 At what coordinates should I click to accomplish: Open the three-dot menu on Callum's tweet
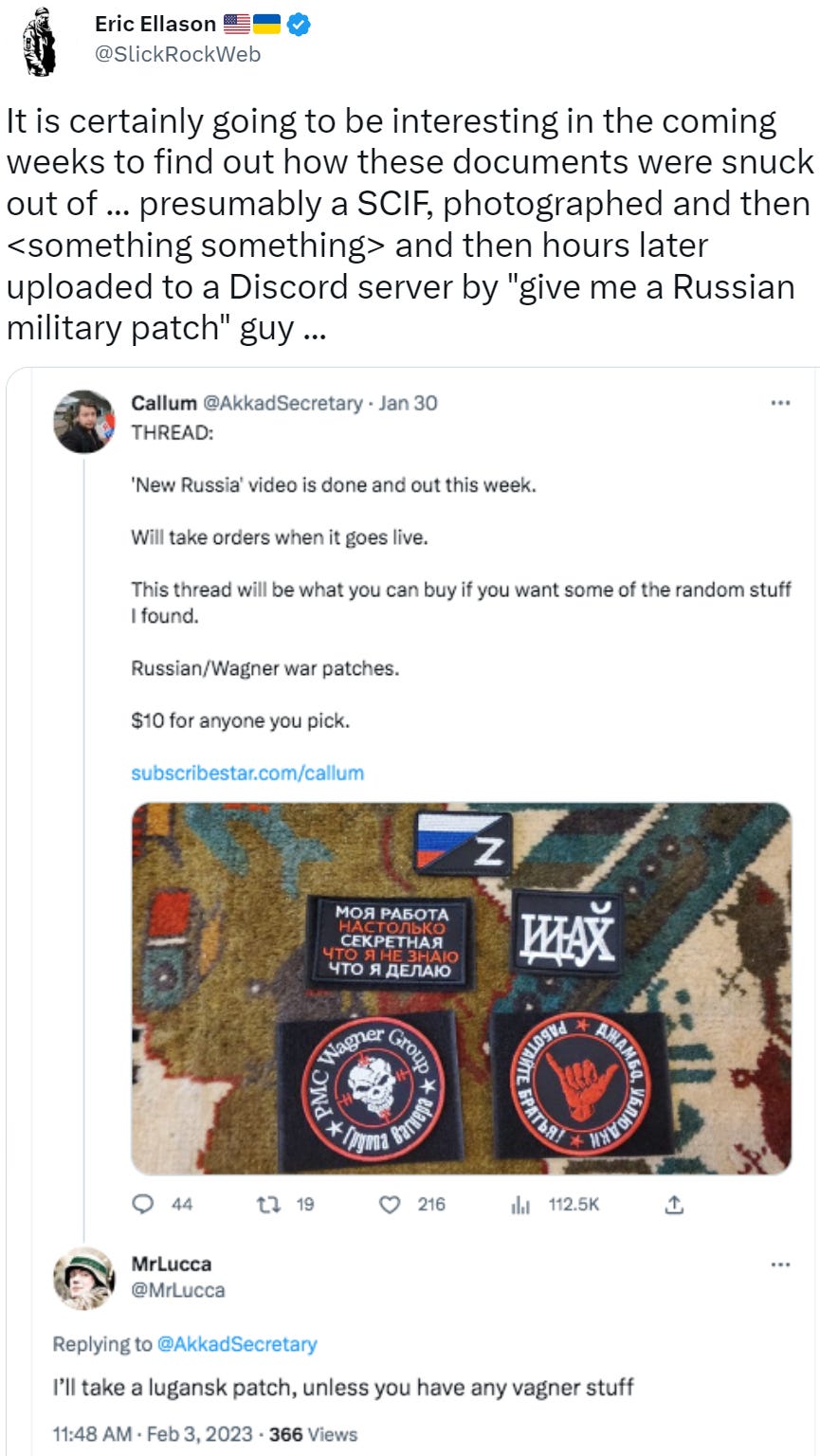pos(780,403)
